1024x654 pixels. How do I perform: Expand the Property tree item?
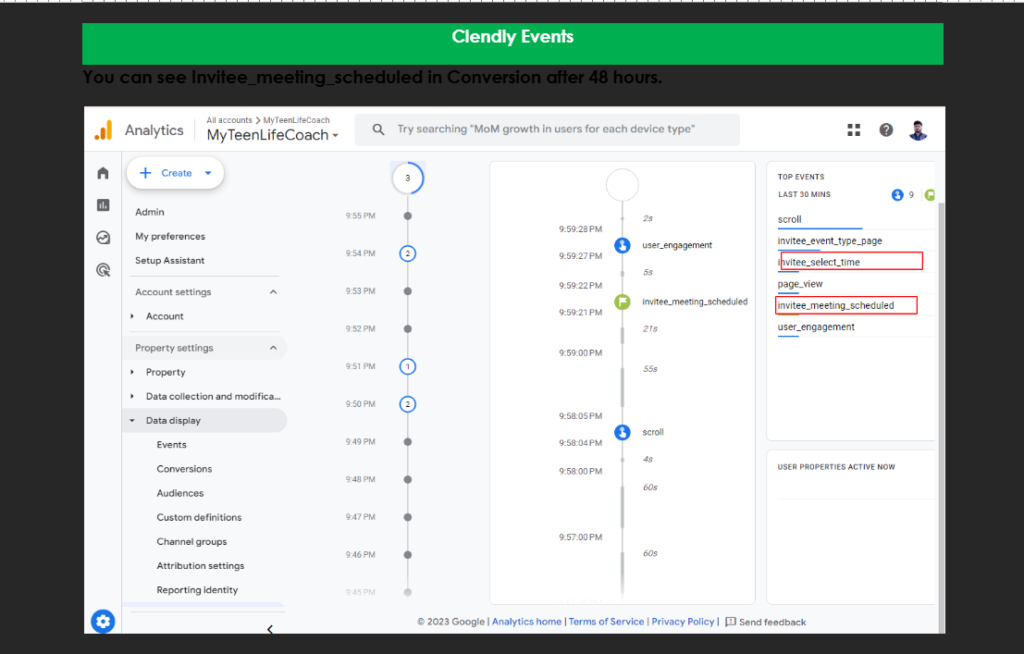click(x=132, y=372)
